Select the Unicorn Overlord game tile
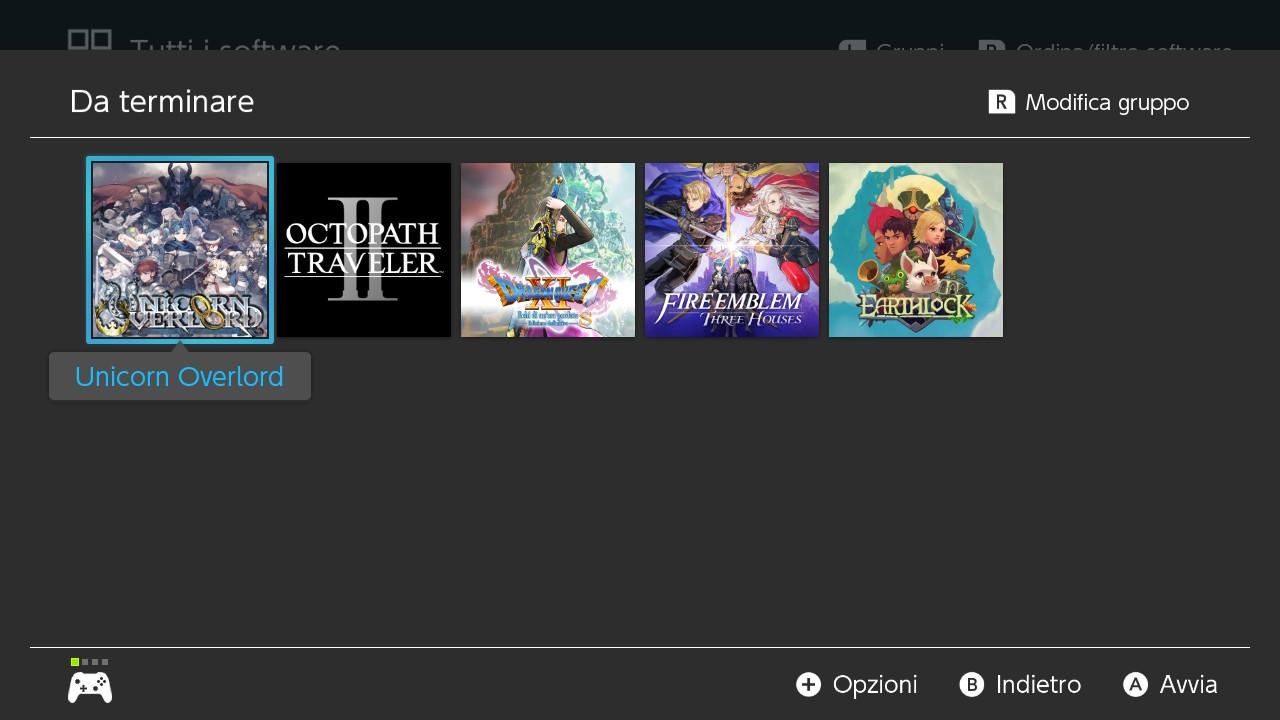Image resolution: width=1280 pixels, height=720 pixels. [180, 250]
